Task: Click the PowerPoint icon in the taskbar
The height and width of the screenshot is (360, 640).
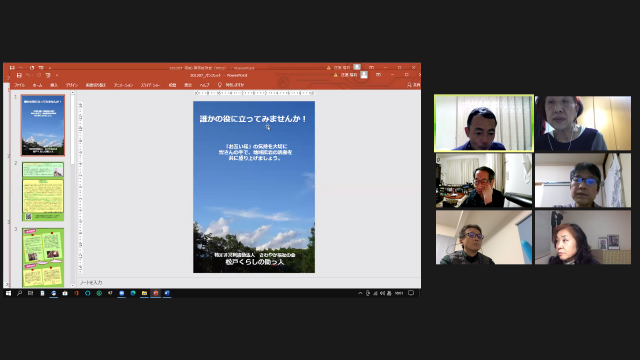Action: pos(156,293)
